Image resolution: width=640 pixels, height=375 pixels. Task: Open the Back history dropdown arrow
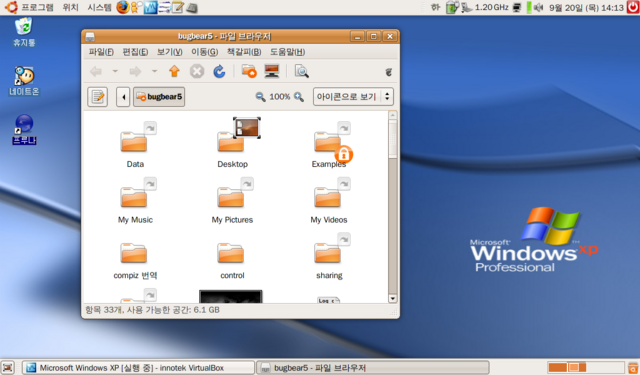pyautogui.click(x=116, y=71)
